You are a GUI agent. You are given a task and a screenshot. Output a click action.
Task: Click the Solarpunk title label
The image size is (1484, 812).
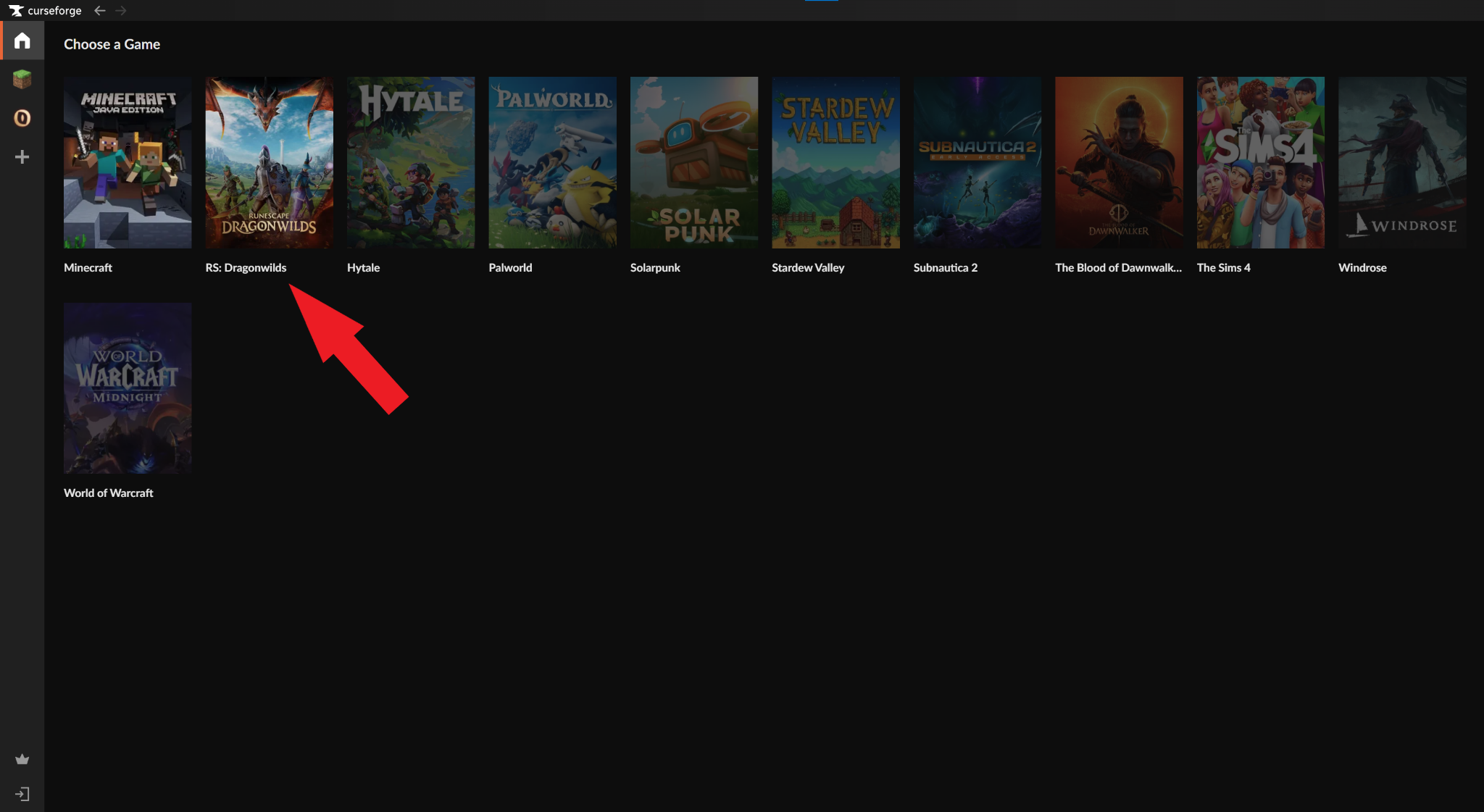(656, 267)
